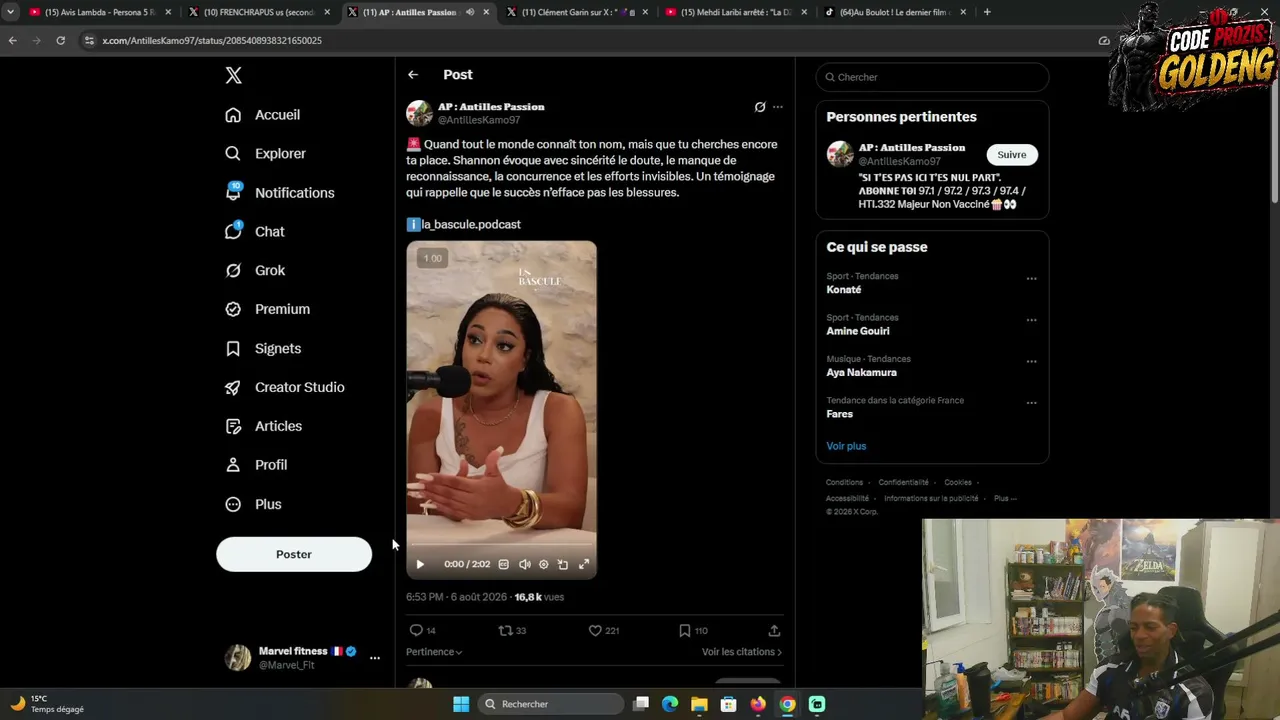
Task: Open more options for Konaté trend
Action: (1031, 279)
